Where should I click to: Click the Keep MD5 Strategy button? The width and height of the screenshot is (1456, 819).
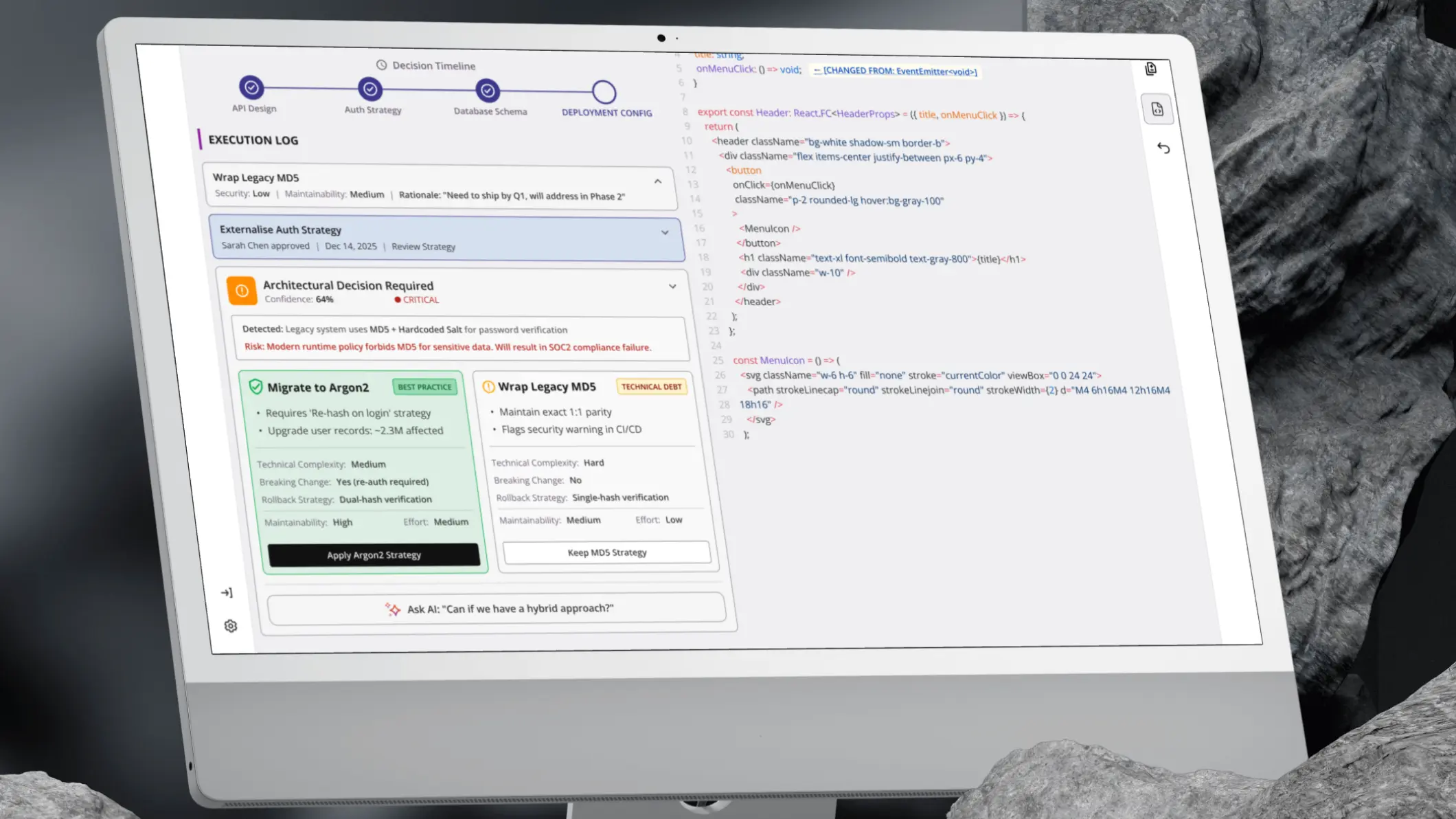click(x=606, y=552)
